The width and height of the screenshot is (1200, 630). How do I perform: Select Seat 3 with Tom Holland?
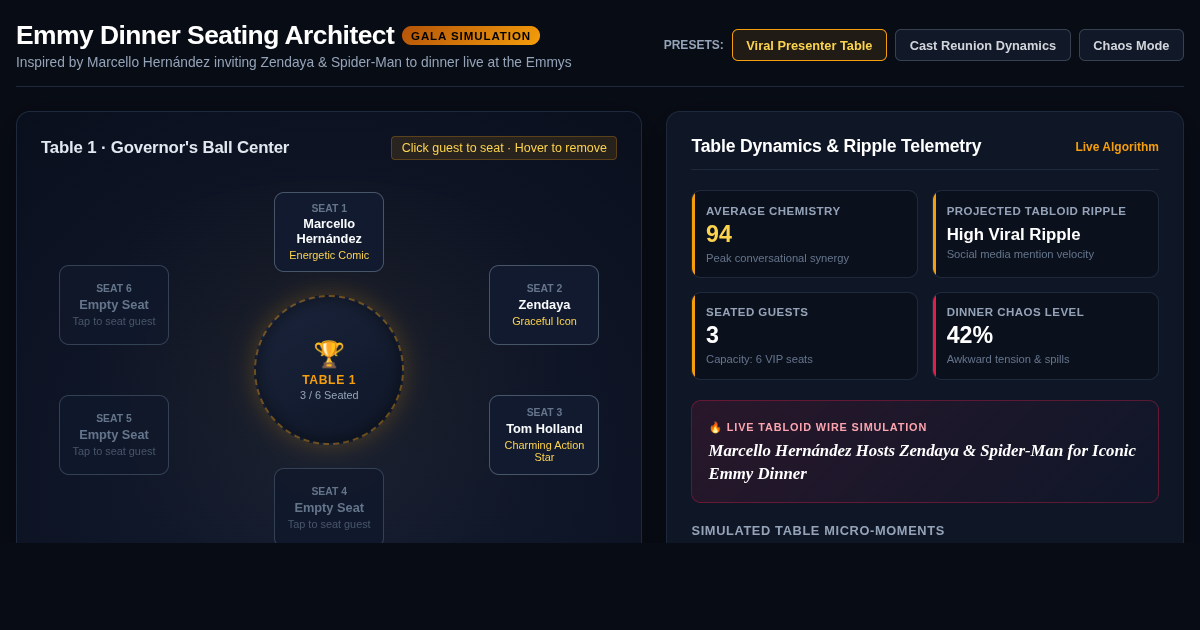tap(544, 435)
